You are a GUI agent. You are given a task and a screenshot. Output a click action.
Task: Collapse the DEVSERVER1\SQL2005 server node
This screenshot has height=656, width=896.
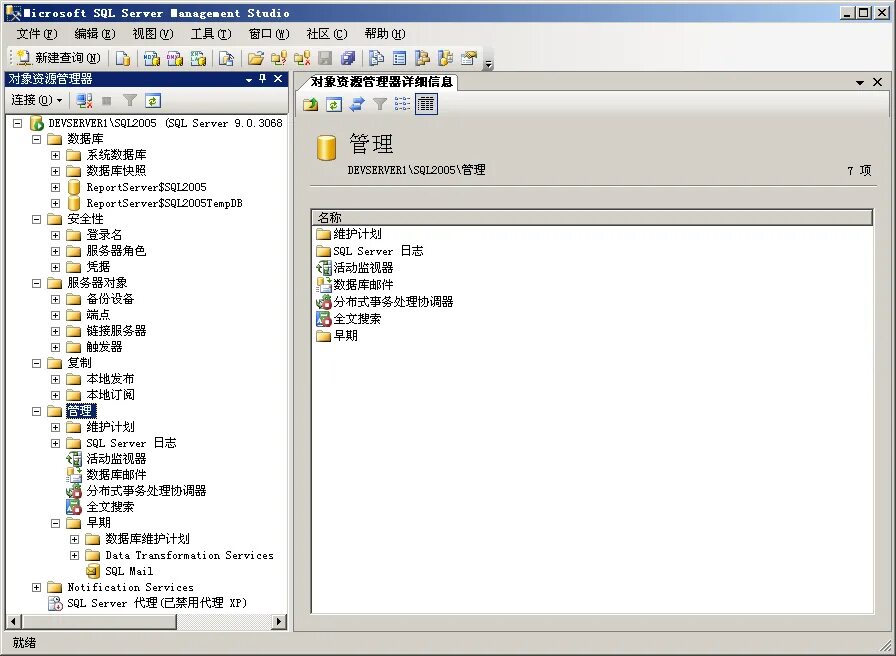[18, 123]
